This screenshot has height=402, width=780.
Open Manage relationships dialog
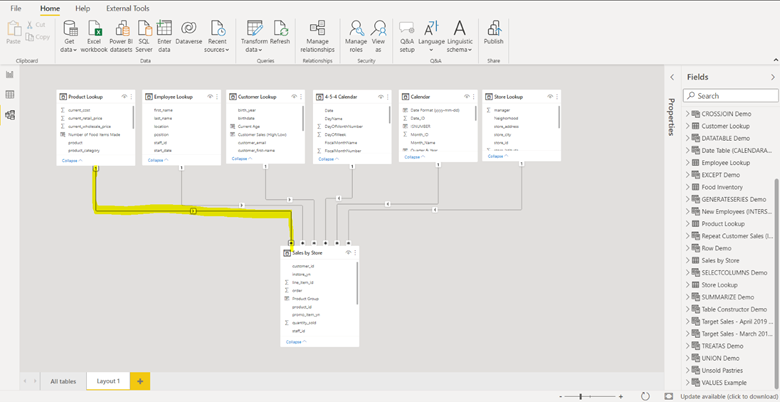317,36
